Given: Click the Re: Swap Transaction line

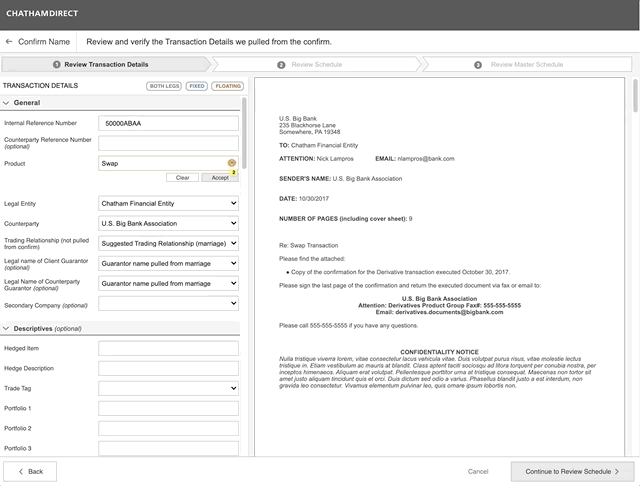Looking at the screenshot, I should click(308, 245).
